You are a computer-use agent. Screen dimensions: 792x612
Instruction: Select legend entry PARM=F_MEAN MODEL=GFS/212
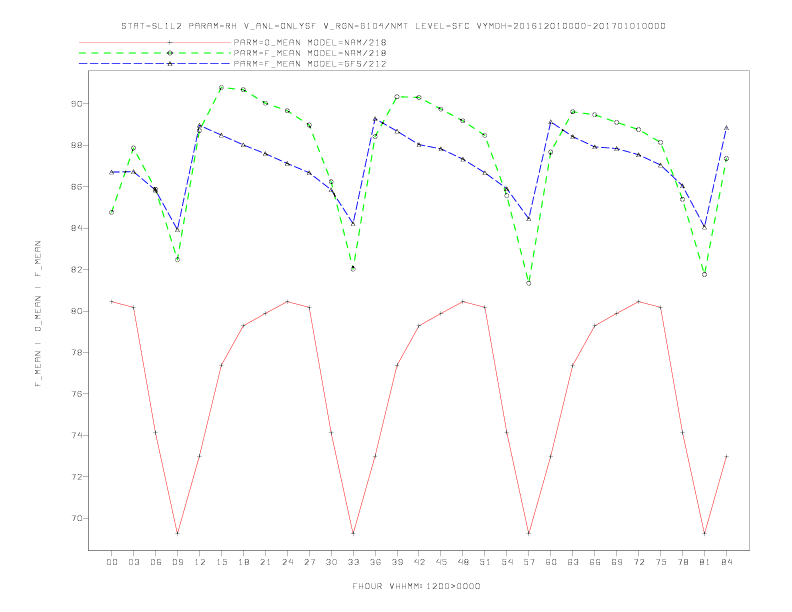(310, 64)
